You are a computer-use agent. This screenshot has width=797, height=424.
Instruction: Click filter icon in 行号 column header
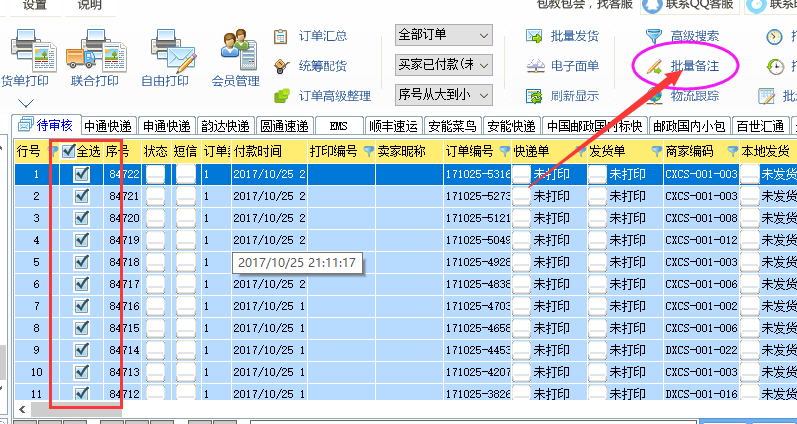(52, 151)
